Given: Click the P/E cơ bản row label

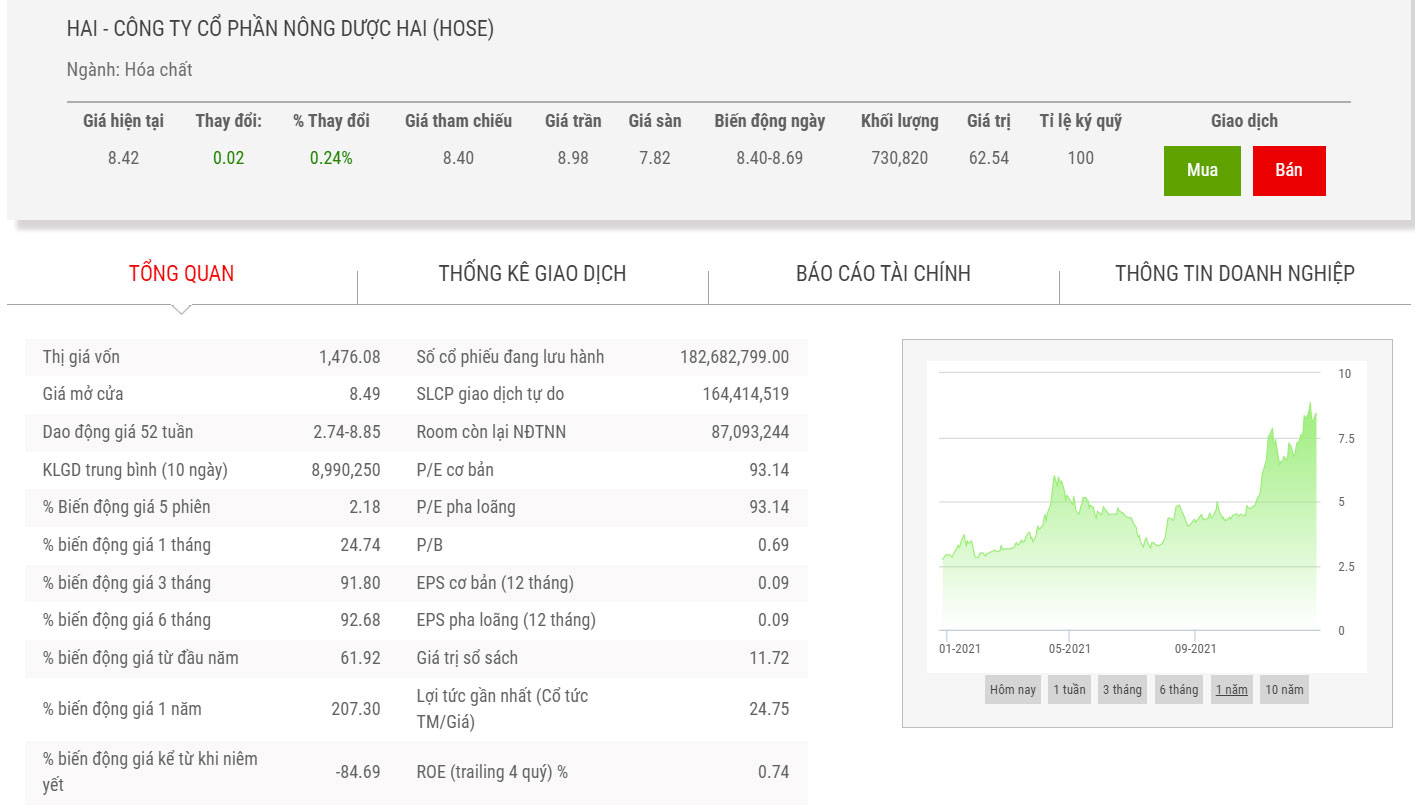Looking at the screenshot, I should point(455,470).
